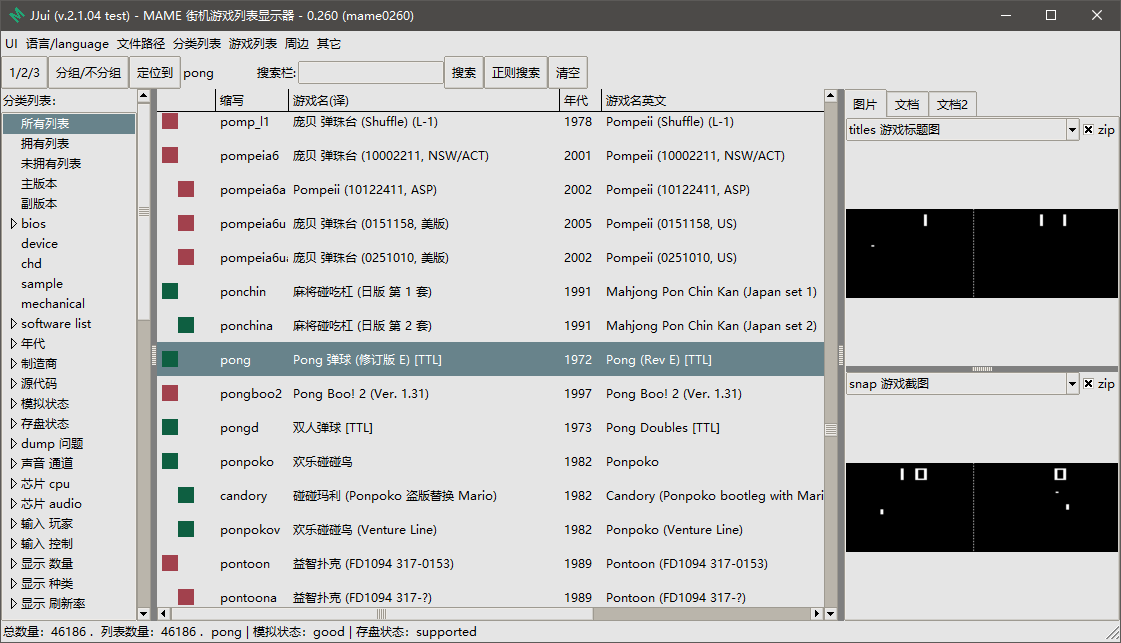Open the 周边 menu

(x=297, y=44)
